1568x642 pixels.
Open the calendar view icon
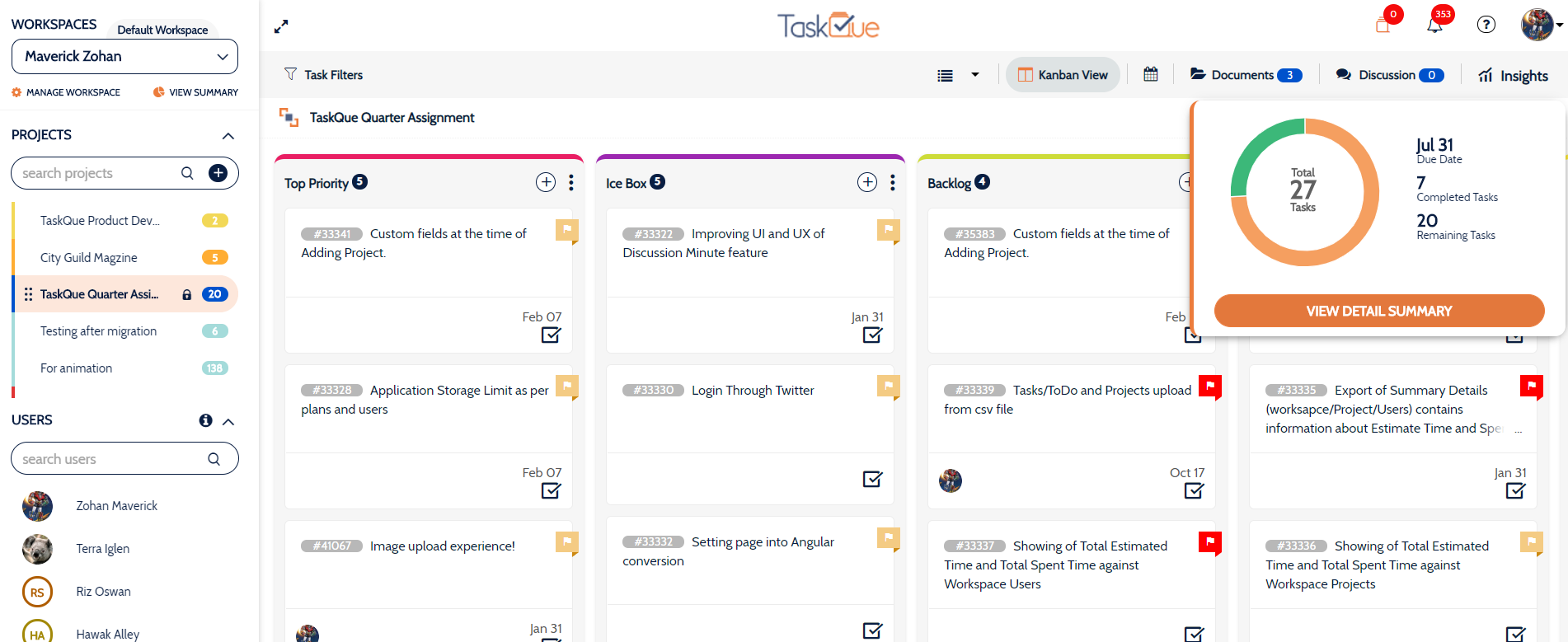[1151, 74]
